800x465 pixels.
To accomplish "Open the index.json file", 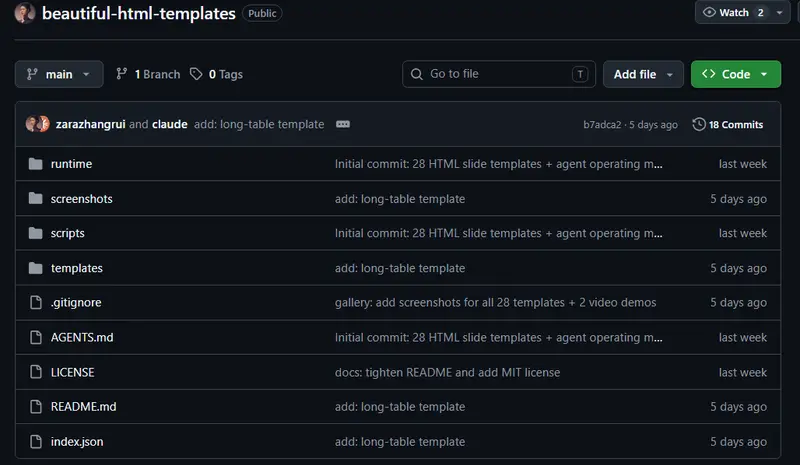I will pyautogui.click(x=77, y=442).
